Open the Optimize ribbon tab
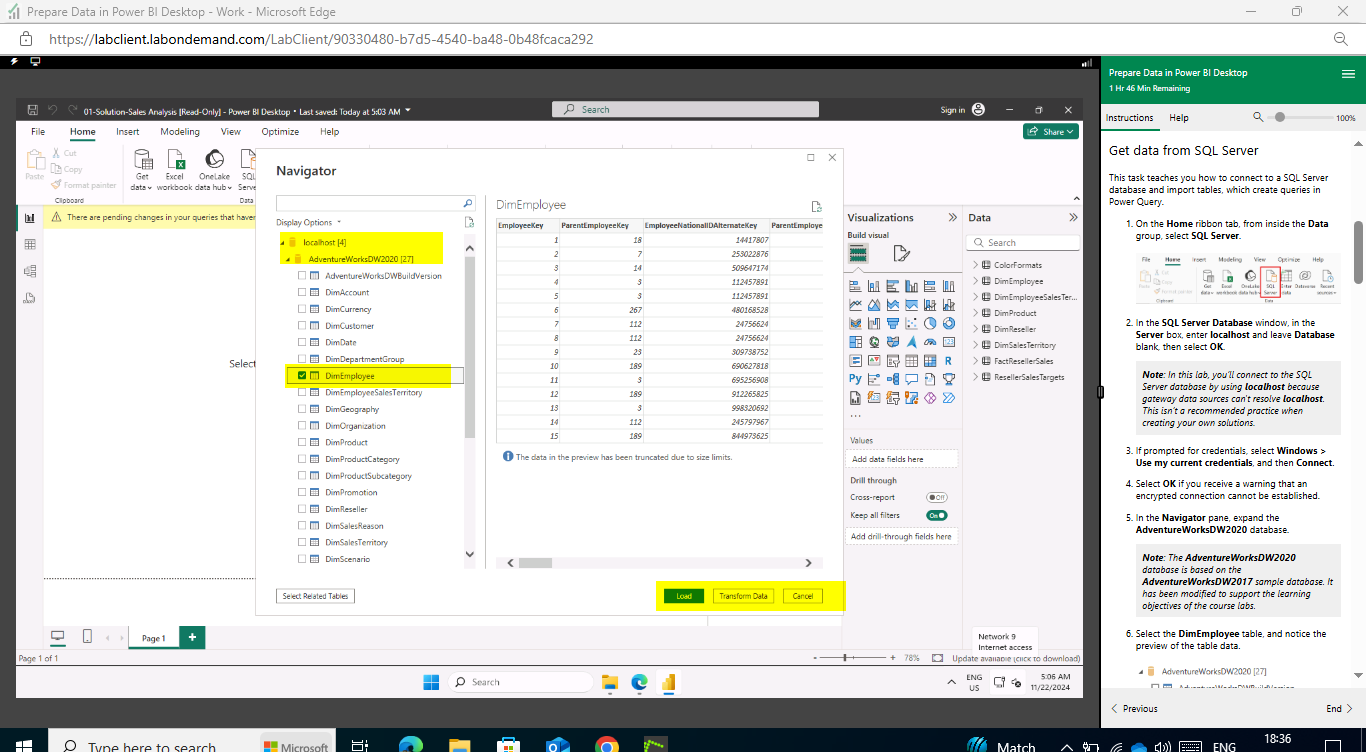1366x752 pixels. pyautogui.click(x=280, y=131)
